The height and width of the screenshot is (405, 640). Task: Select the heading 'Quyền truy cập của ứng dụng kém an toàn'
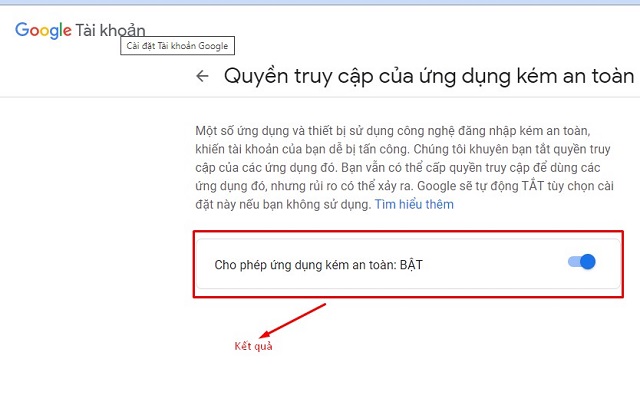point(429,76)
